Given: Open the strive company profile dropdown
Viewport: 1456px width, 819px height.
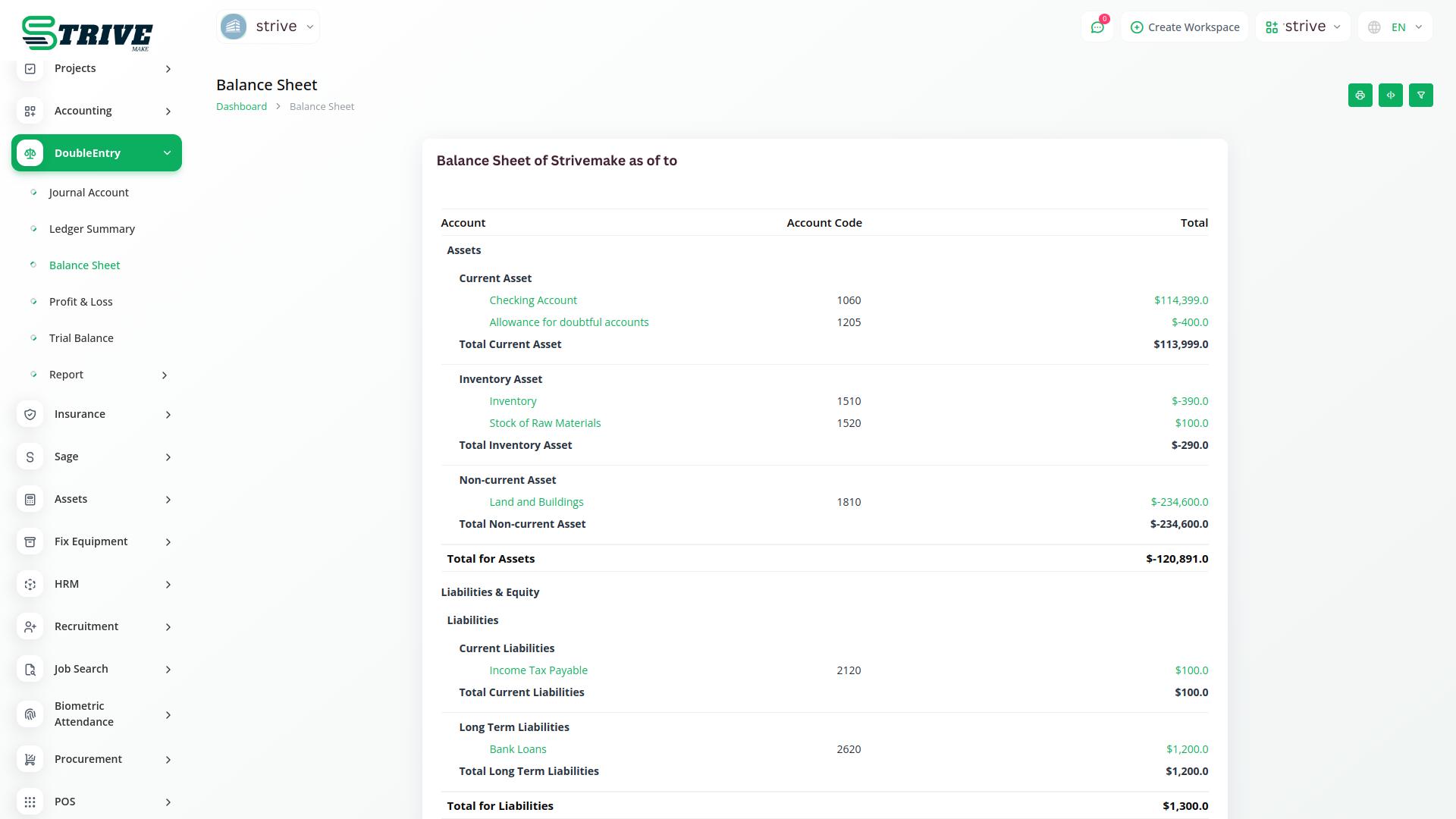Looking at the screenshot, I should pos(268,27).
